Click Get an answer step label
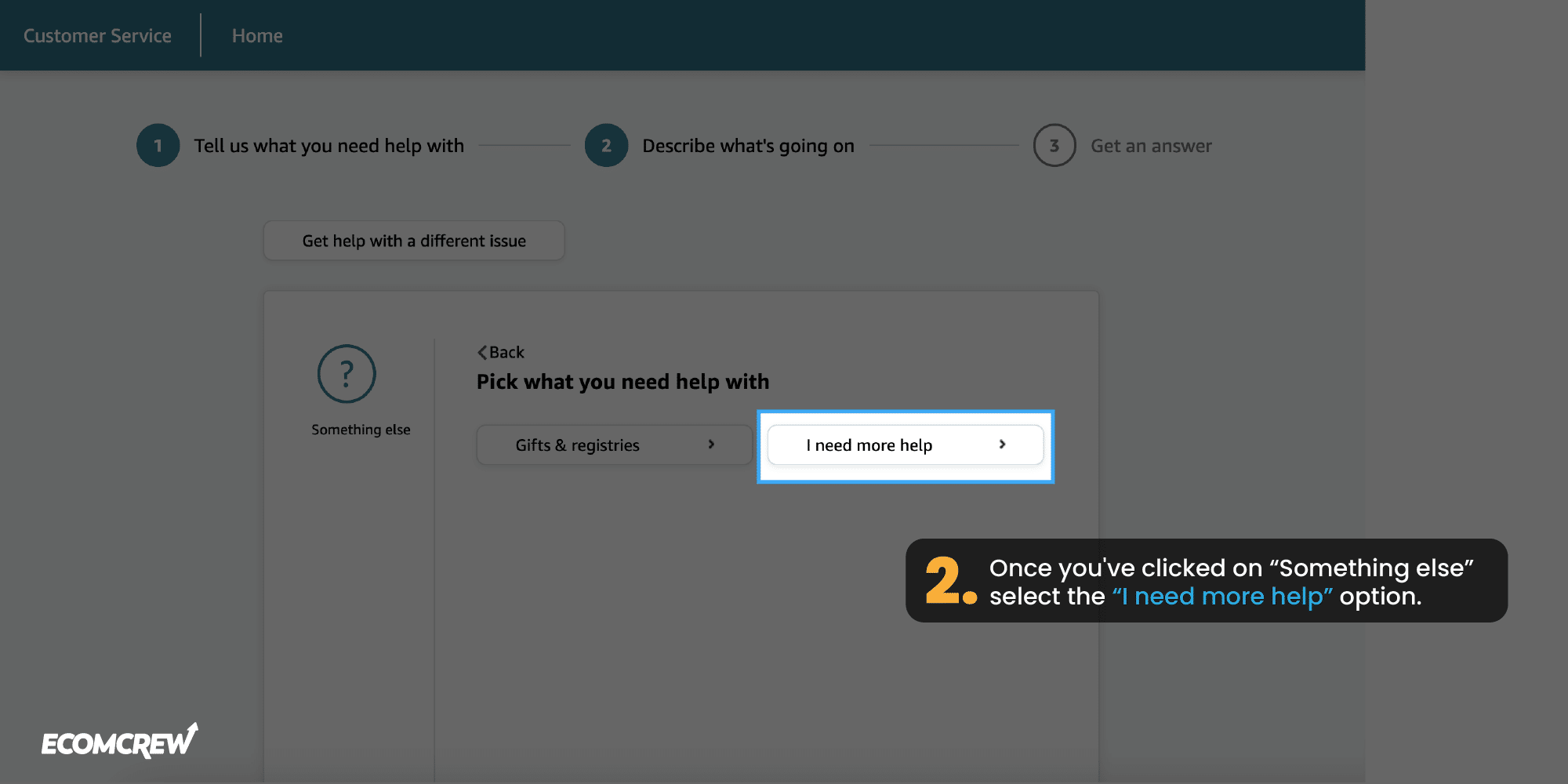This screenshot has height=784, width=1568. click(1151, 146)
